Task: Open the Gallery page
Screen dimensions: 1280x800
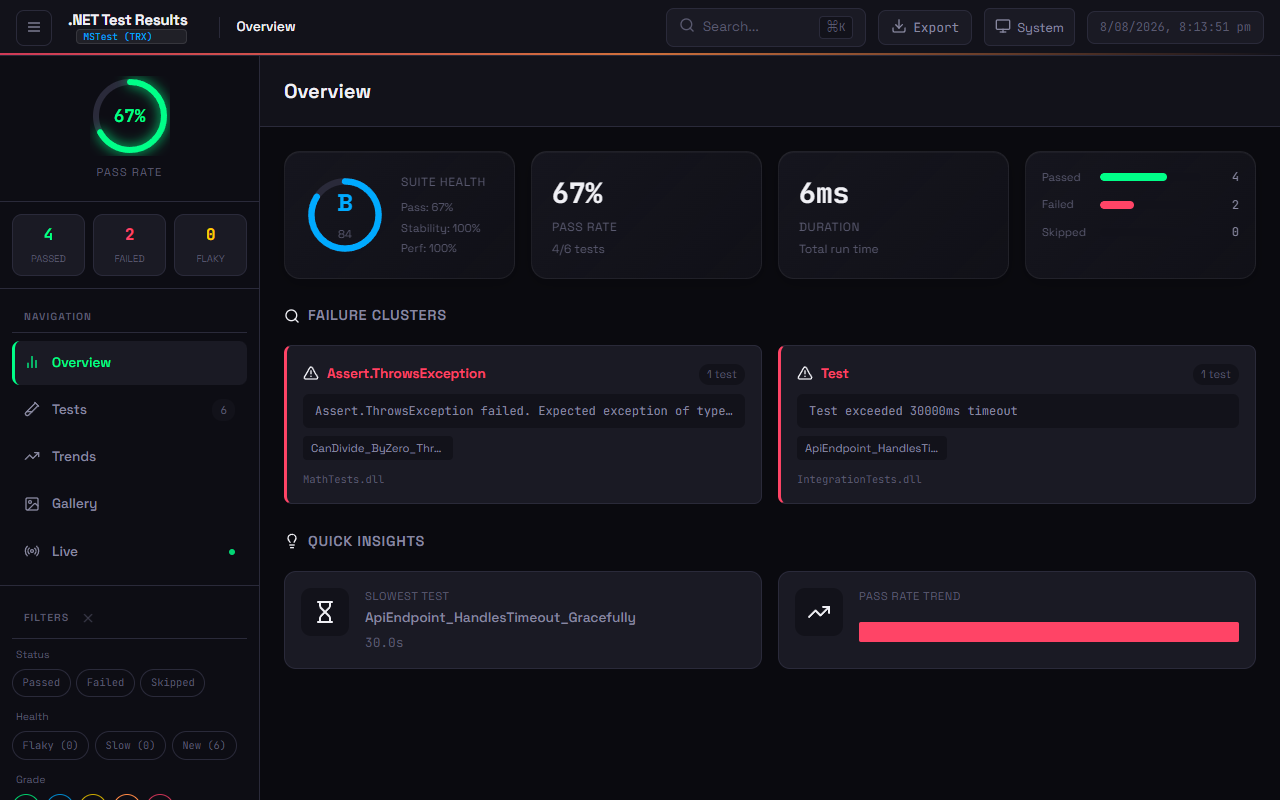Action: point(129,504)
